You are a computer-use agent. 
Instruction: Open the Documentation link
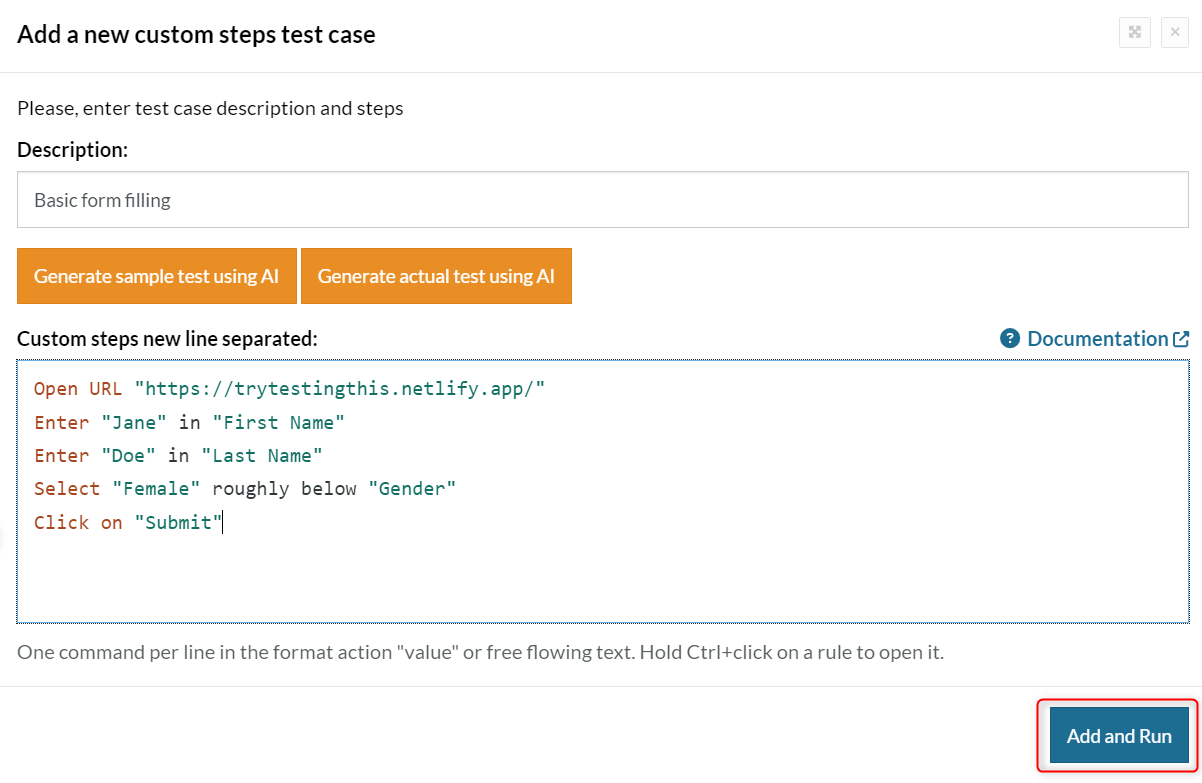point(1097,339)
